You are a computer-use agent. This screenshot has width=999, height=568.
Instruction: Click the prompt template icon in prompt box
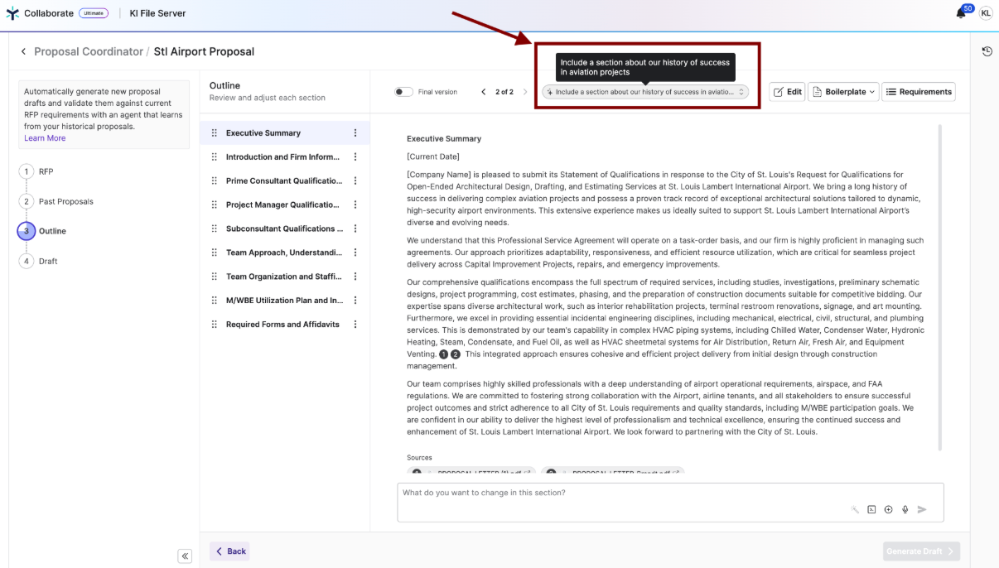coord(872,509)
